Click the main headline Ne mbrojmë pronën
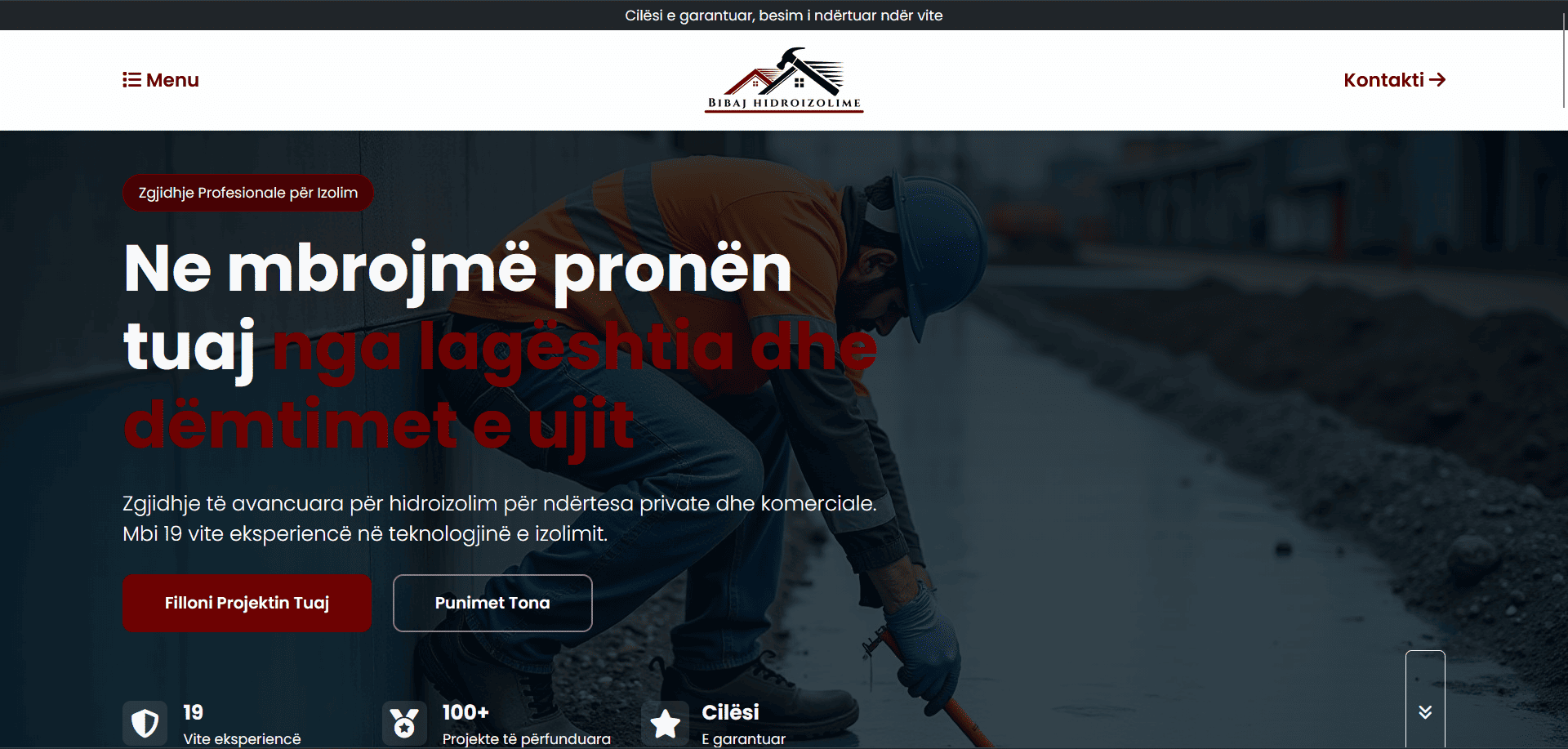Viewport: 1568px width, 749px height. coord(457,269)
